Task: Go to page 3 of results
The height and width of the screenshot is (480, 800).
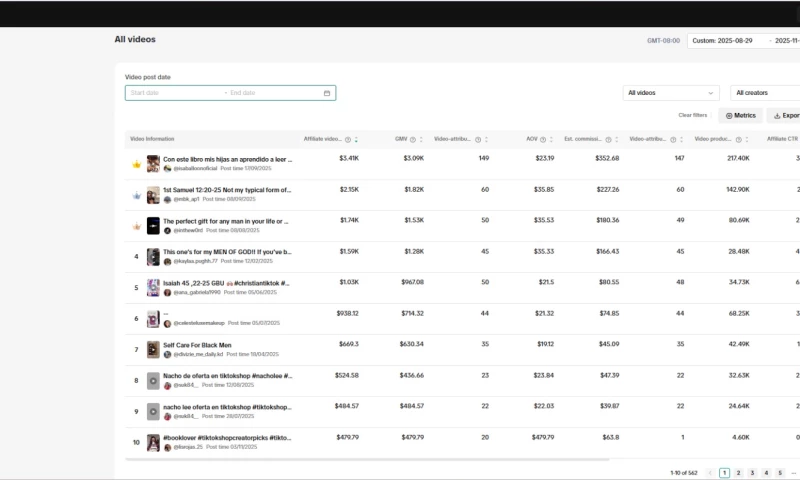Action: coord(752,473)
